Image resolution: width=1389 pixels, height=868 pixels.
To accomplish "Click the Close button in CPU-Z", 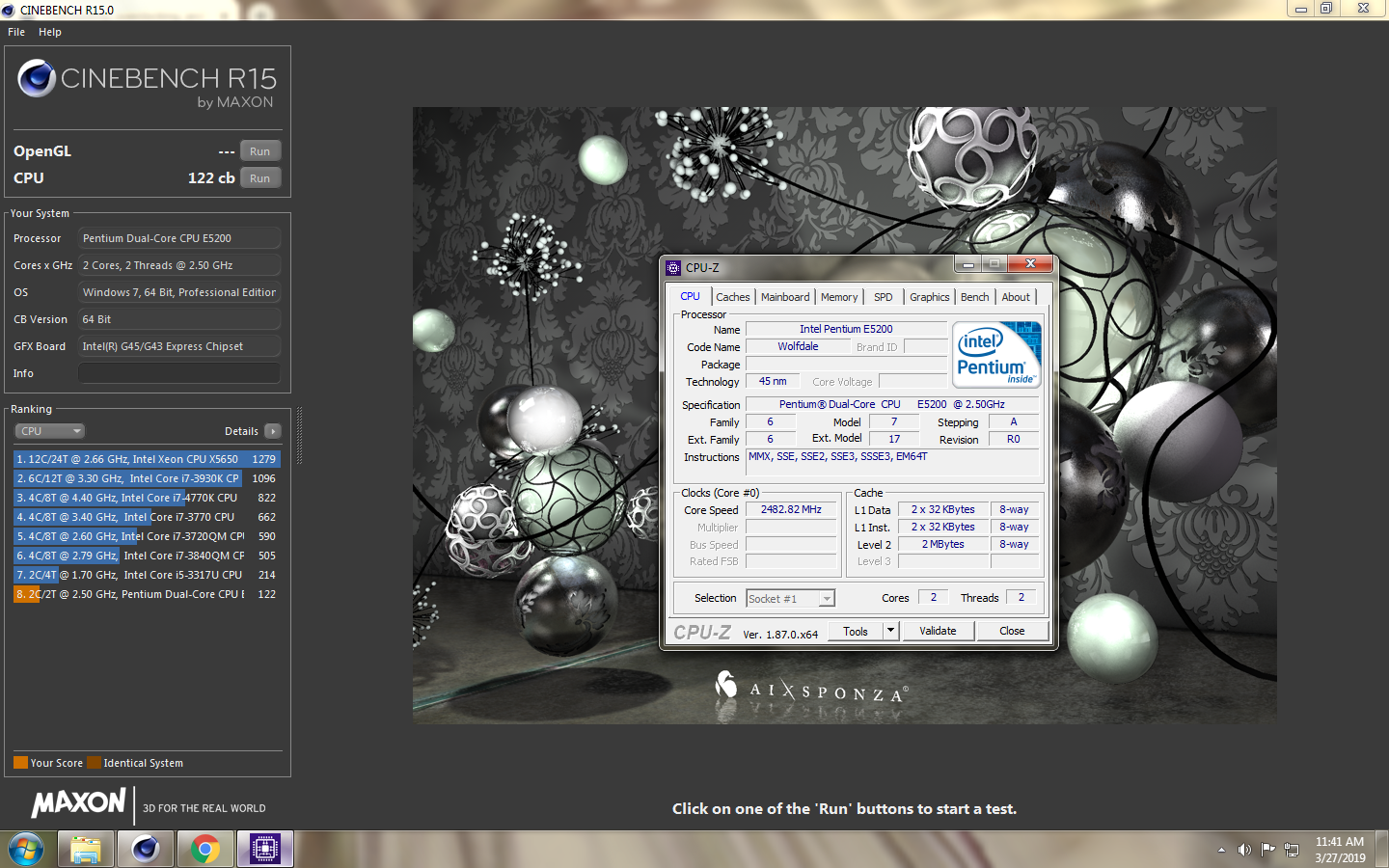I will click(x=1012, y=631).
